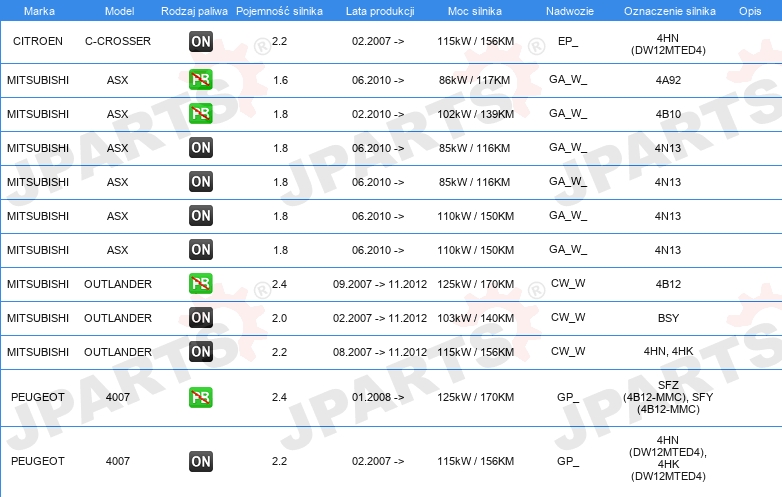The image size is (782, 497).
Task: Click the PB petrol icon for ASX 4B10 row
Action: coord(201,114)
